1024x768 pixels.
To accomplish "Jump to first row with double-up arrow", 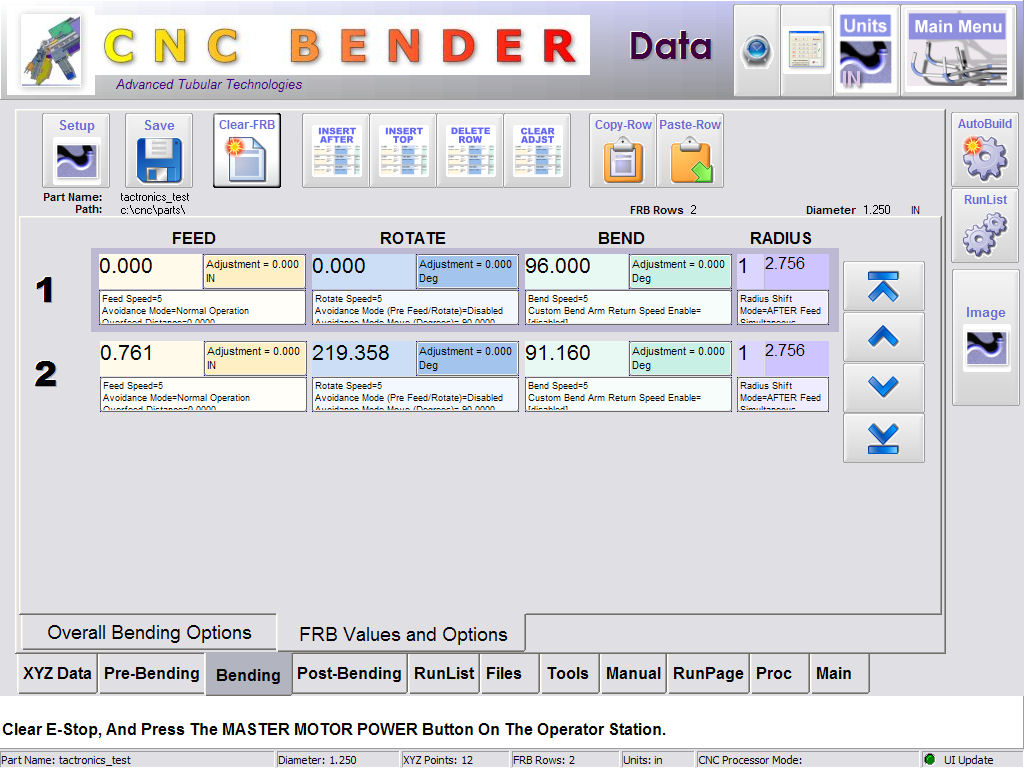I will (x=883, y=287).
